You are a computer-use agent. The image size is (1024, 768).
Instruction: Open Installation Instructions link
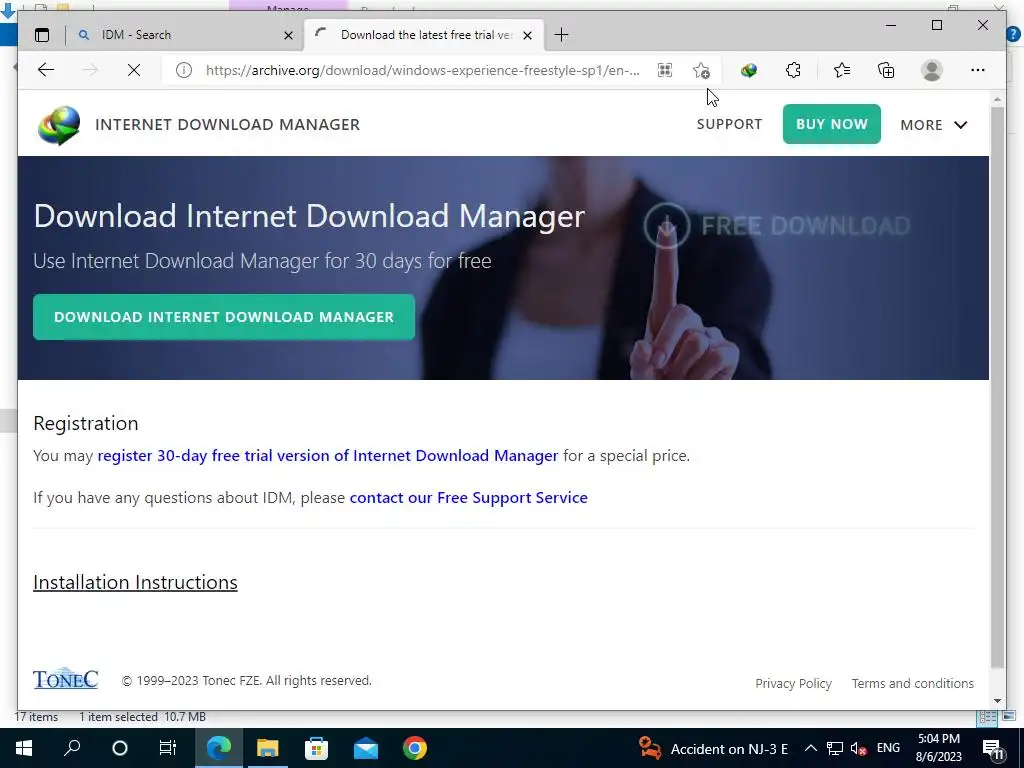(x=135, y=582)
